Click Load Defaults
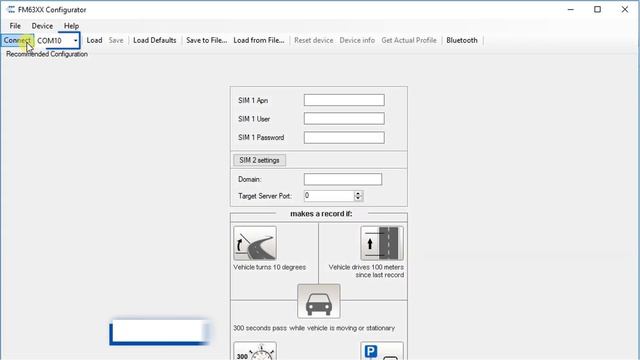640x360 pixels. [155, 40]
